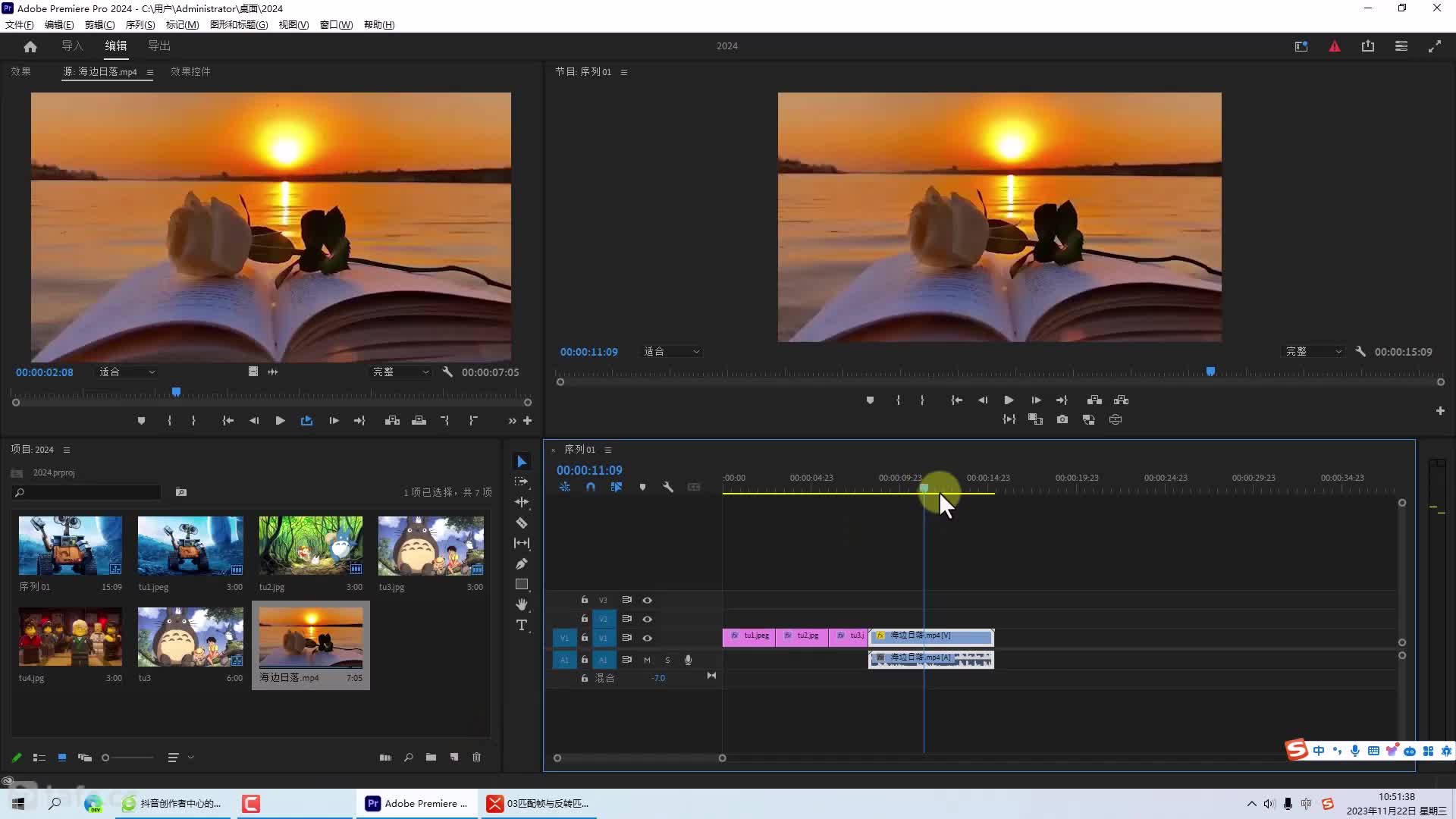Open timeline 序列01 panel menu
Viewport: 1456px width, 819px height.
pyautogui.click(x=608, y=450)
